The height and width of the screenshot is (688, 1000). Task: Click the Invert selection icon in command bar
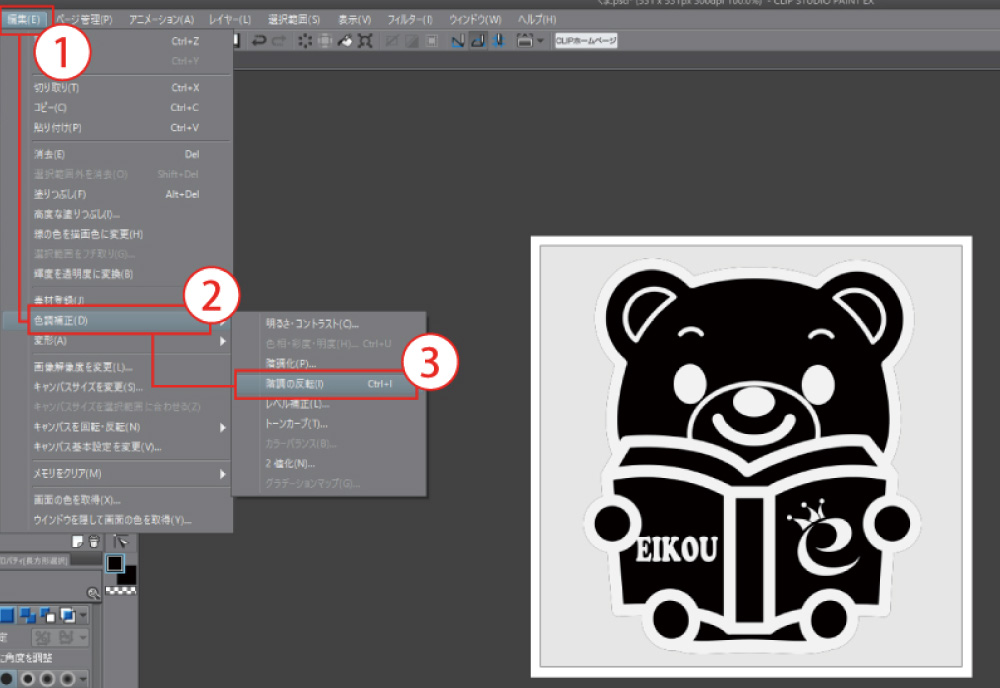pos(412,41)
